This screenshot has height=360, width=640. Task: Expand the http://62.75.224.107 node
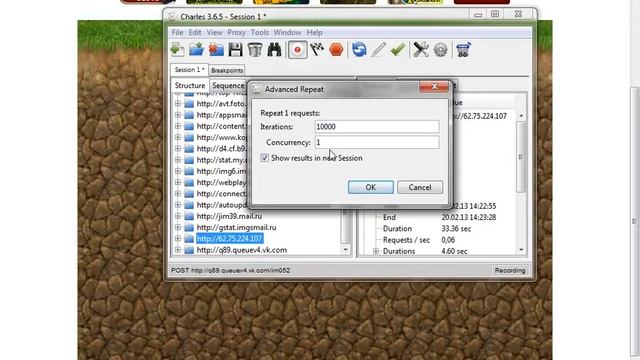click(x=178, y=238)
